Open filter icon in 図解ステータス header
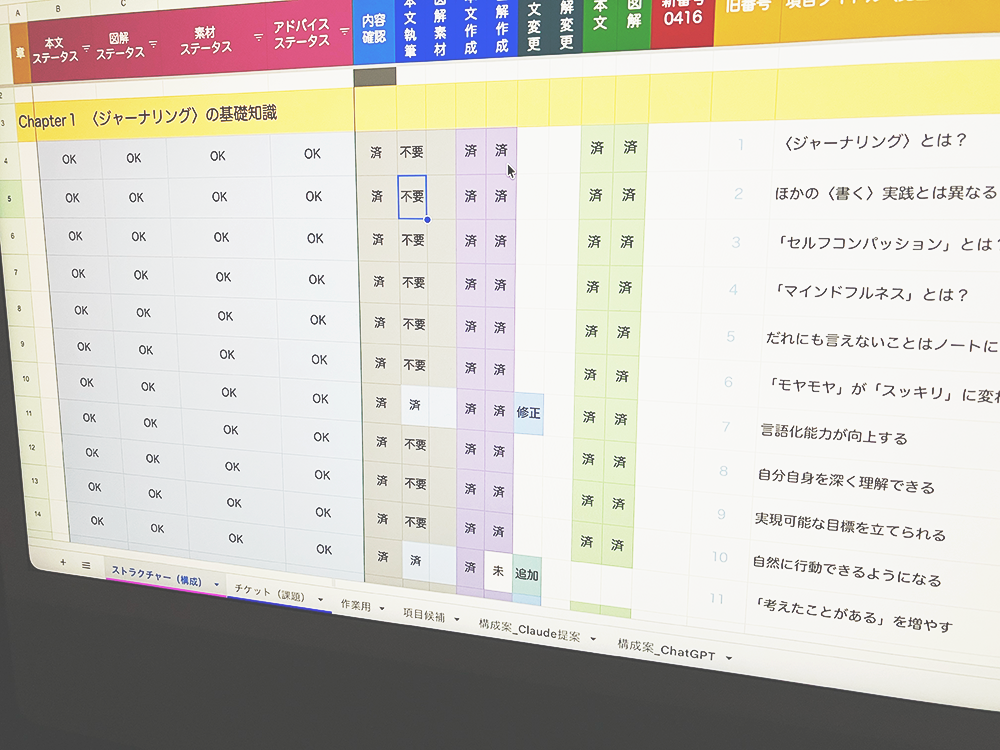Screen dimensions: 1000x750 pos(153,44)
